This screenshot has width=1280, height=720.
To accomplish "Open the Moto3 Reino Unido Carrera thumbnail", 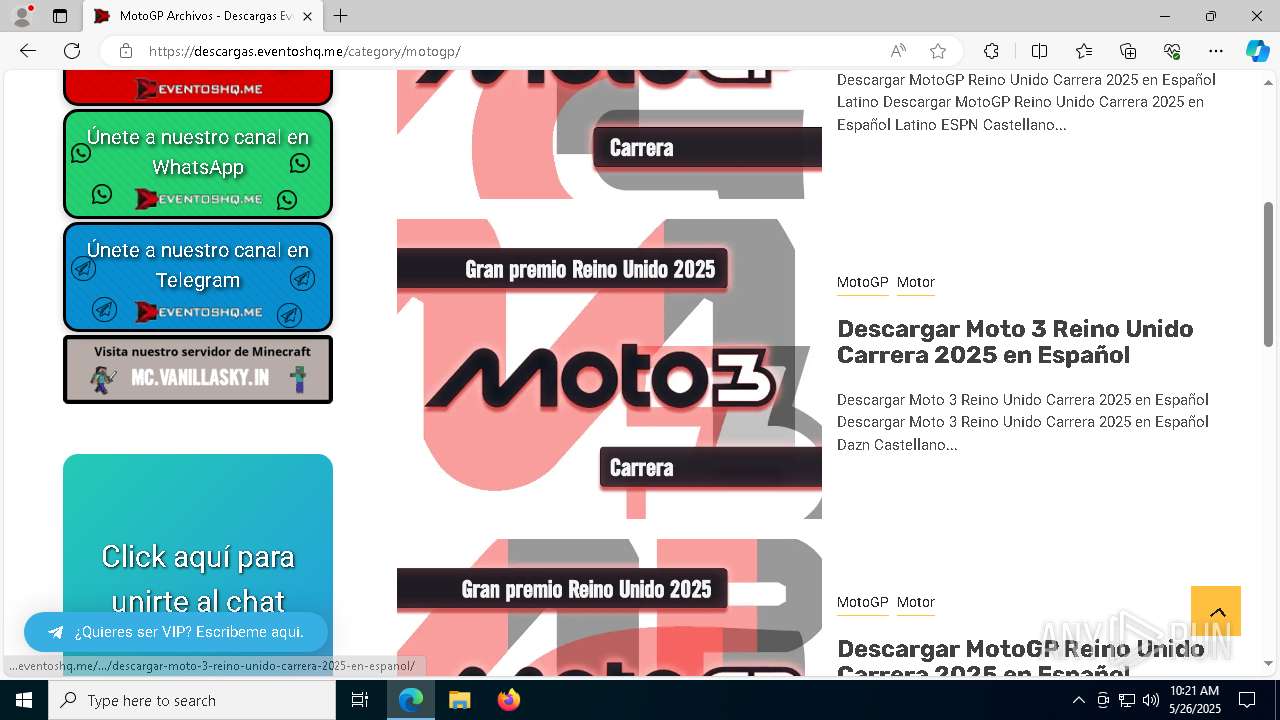I will [609, 369].
